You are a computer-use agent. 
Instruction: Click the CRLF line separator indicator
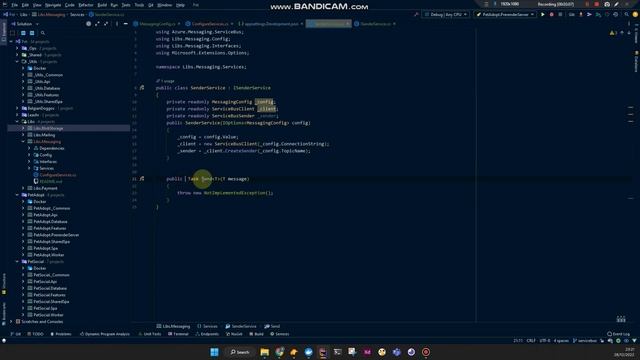tap(531, 340)
